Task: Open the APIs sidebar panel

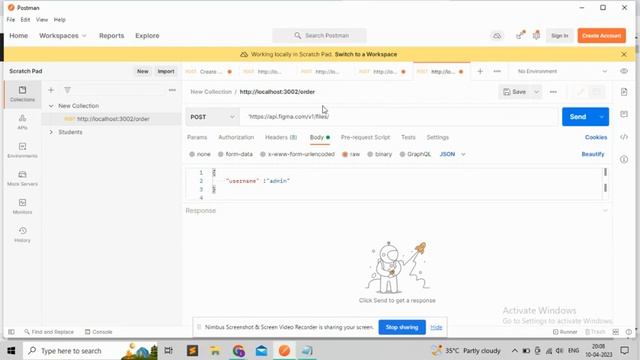Action: coord(22,122)
